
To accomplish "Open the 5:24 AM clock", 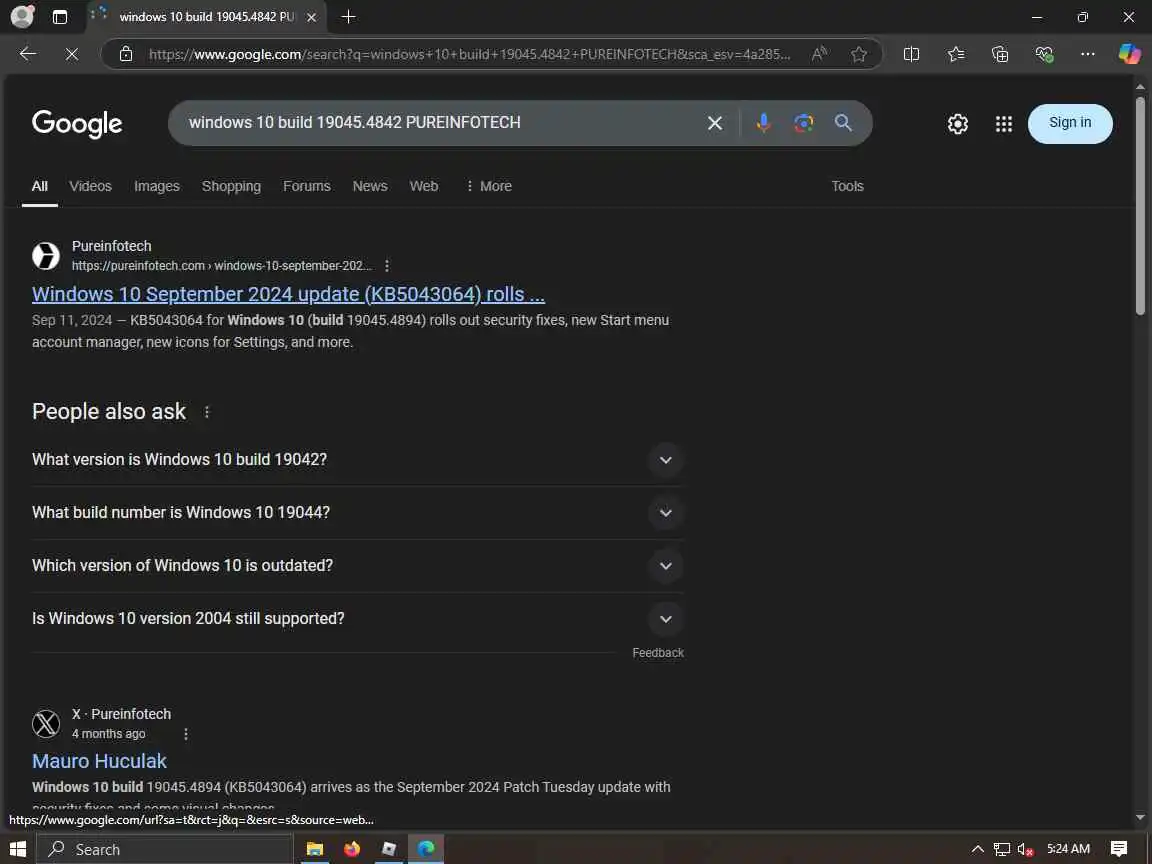I will tap(1068, 849).
